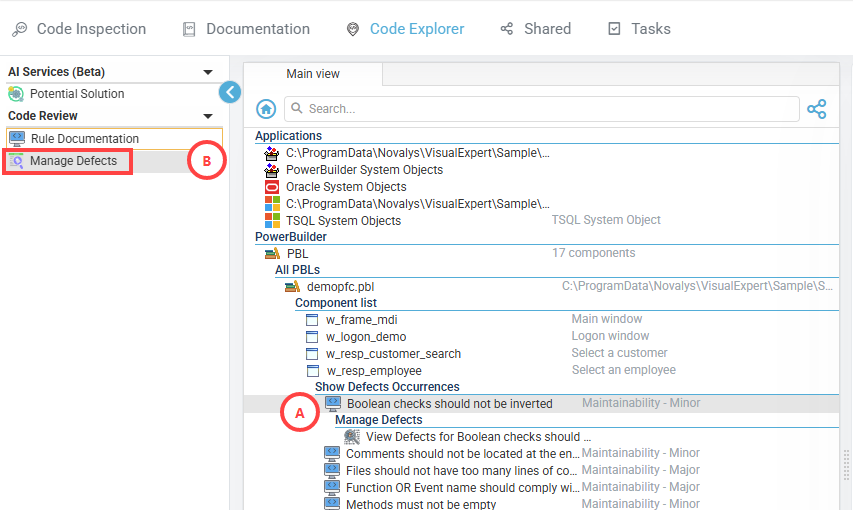Select w_logon_demo component
This screenshot has height=510, width=853.
pyautogui.click(x=366, y=337)
